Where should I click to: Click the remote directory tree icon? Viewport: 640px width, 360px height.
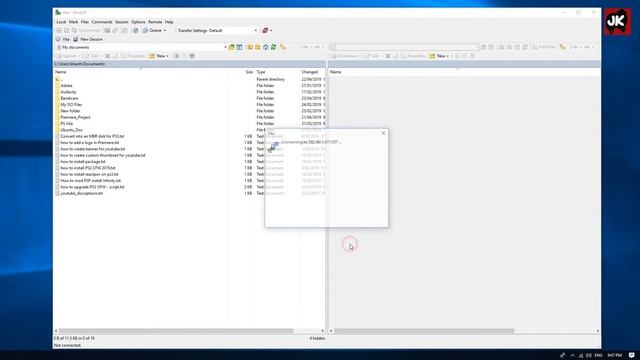point(563,47)
